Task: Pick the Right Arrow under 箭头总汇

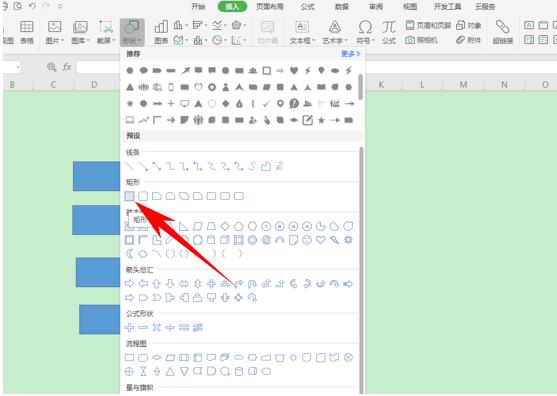Action: click(130, 283)
